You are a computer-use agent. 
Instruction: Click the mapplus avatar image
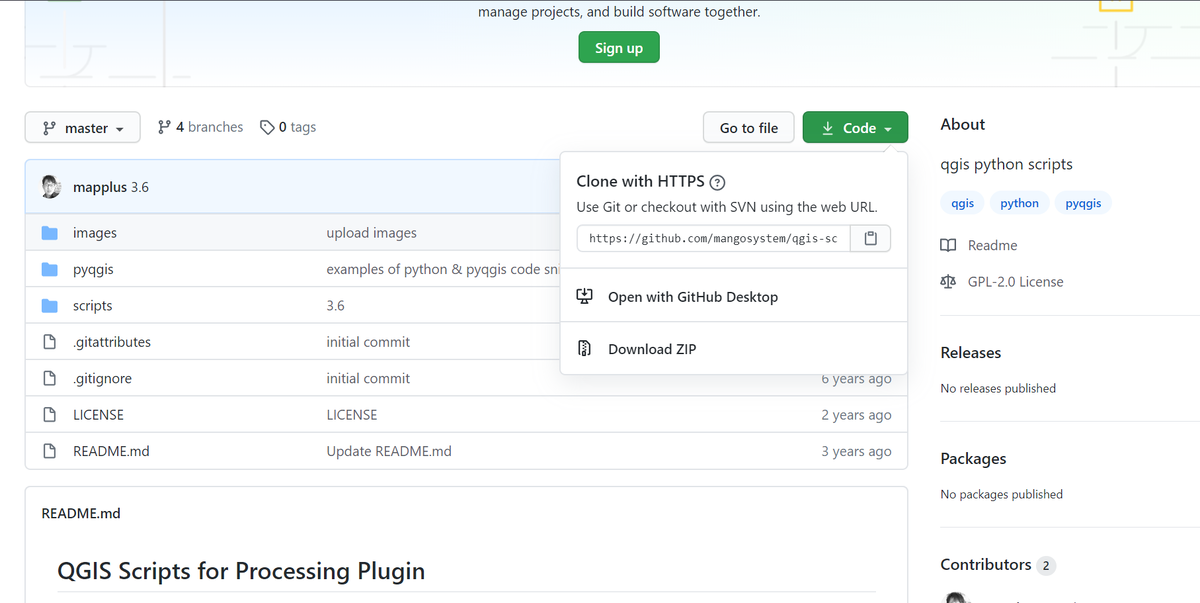[x=52, y=187]
